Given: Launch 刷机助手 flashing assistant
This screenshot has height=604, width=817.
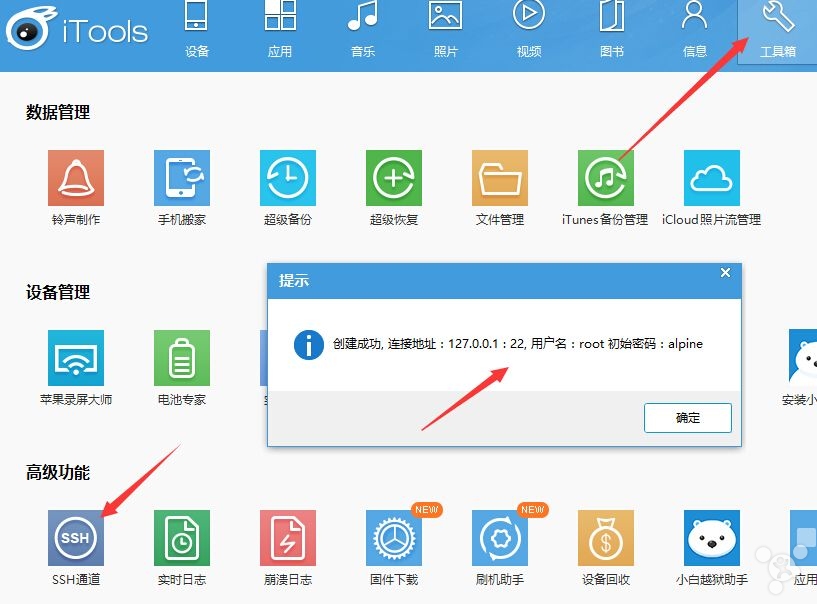Looking at the screenshot, I should pyautogui.click(x=500, y=548).
